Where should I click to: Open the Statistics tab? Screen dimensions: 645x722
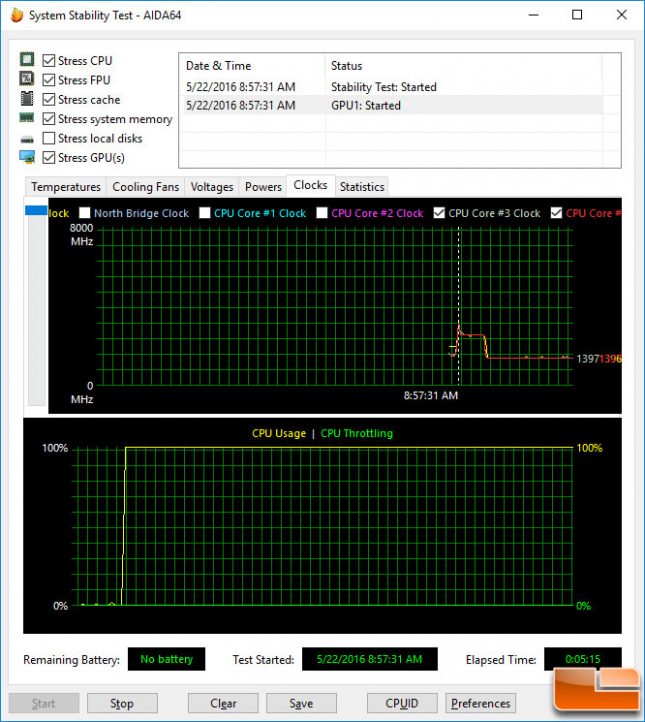(362, 186)
